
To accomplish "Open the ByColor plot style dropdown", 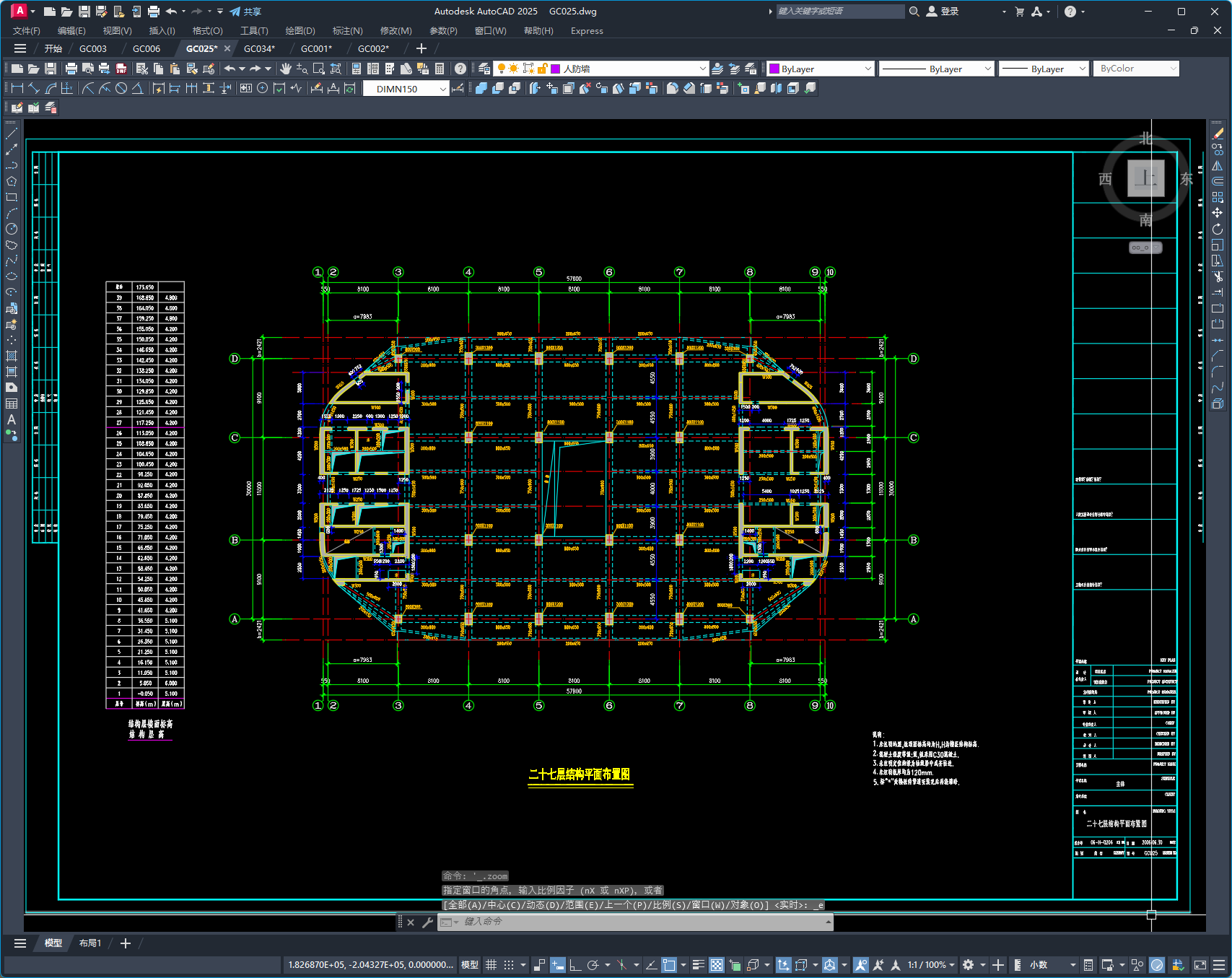I will 1137,69.
